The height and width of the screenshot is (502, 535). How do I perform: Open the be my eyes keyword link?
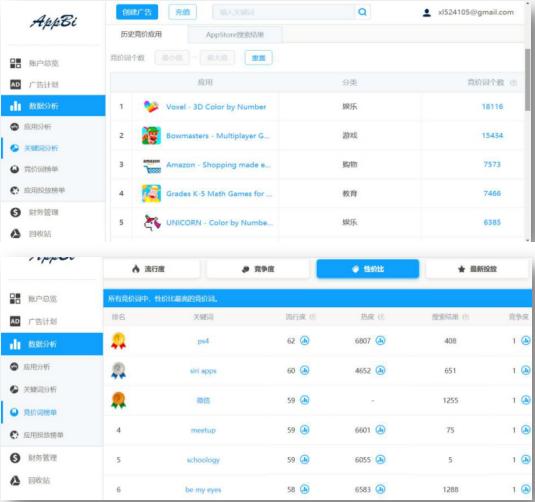coord(203,490)
